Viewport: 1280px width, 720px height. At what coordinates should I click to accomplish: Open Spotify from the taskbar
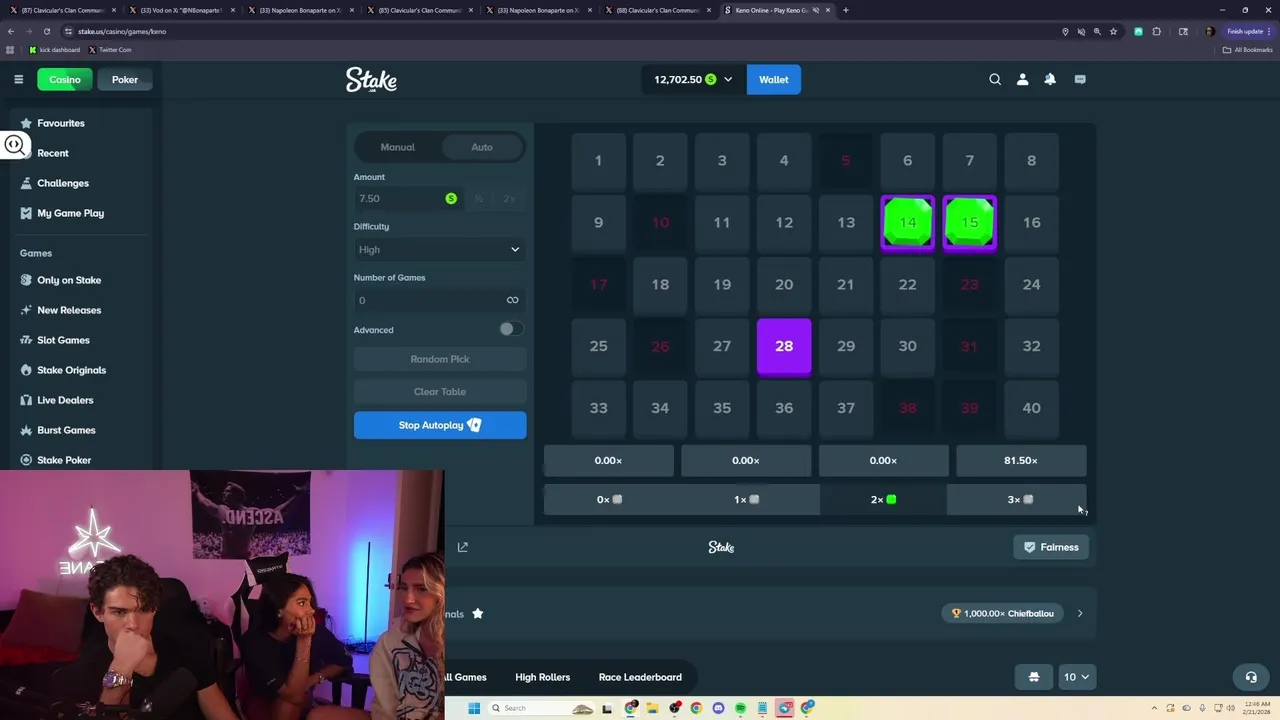pyautogui.click(x=740, y=708)
